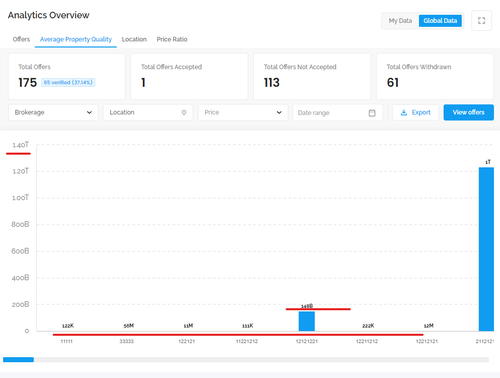Click the Date range input field
Image resolution: width=500 pixels, height=378 pixels.
pyautogui.click(x=337, y=113)
